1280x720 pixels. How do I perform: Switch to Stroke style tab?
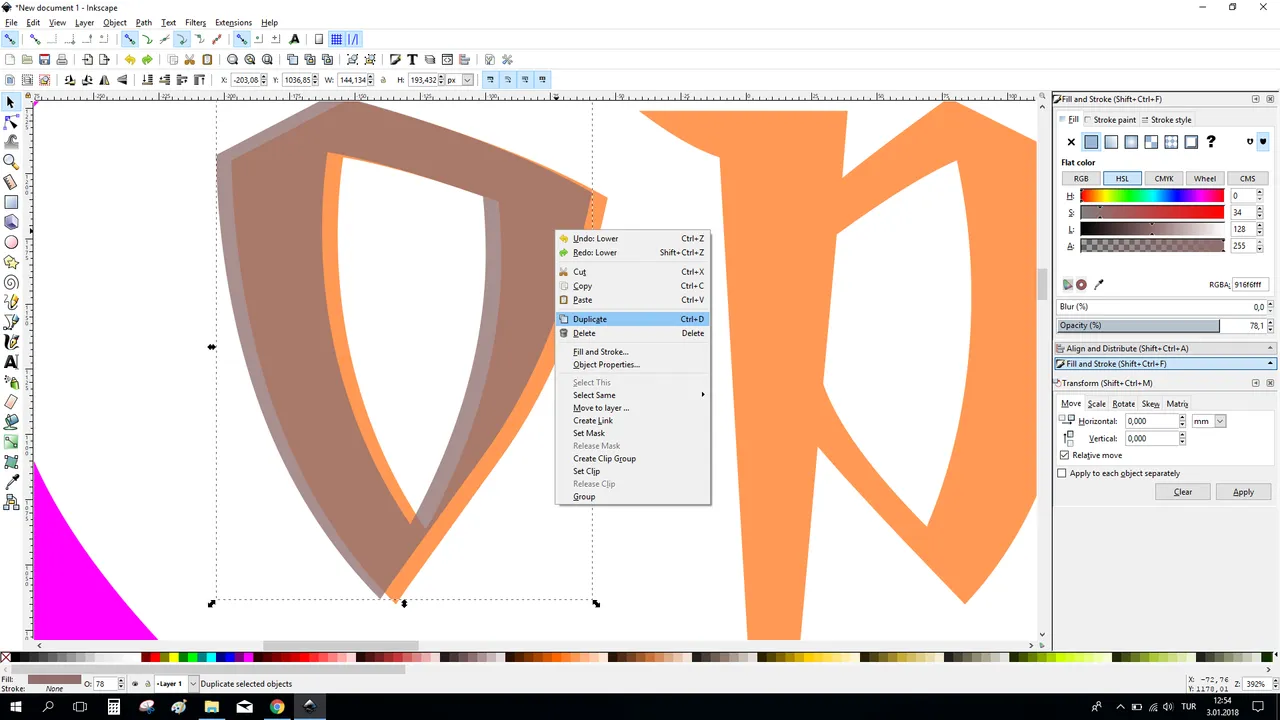click(1166, 120)
